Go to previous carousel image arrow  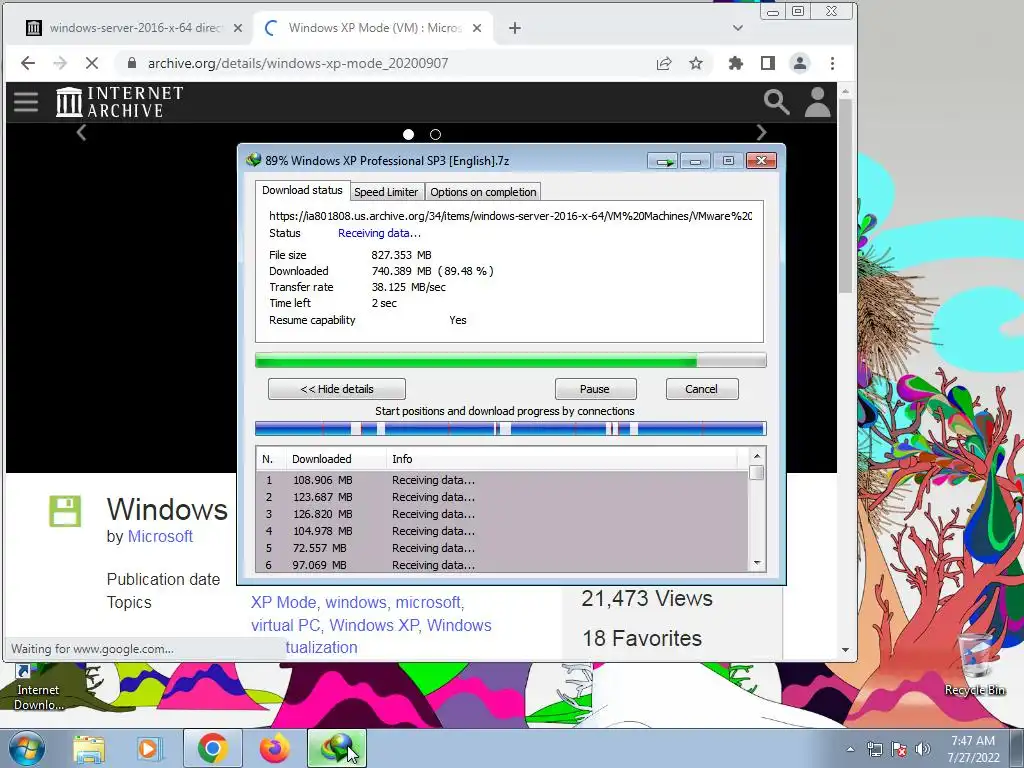(81, 133)
